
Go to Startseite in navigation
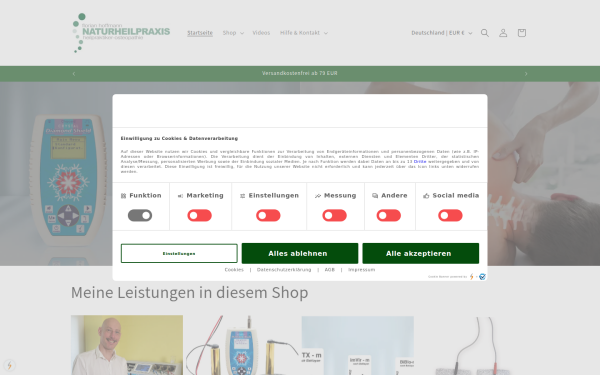[200, 33]
